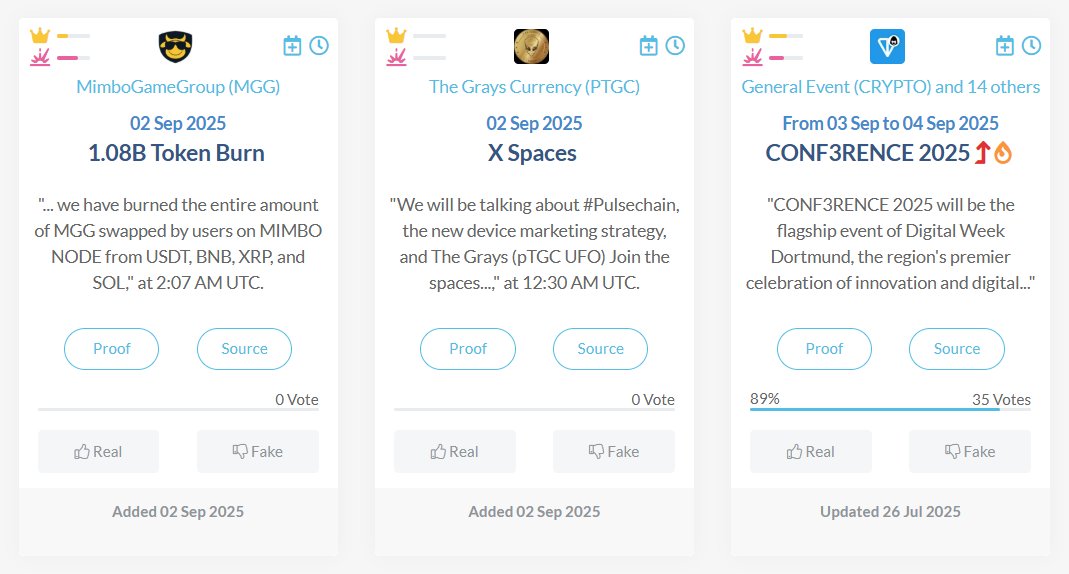Add MGG Token Burn to calendar
Screen dimensions: 1069x574
click(292, 46)
